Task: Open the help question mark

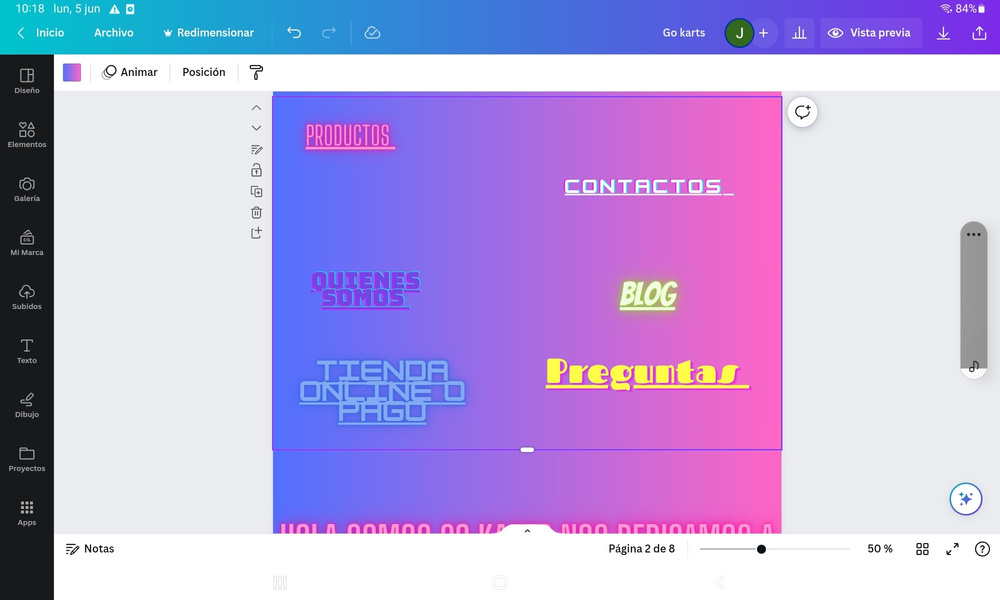Action: (x=982, y=549)
